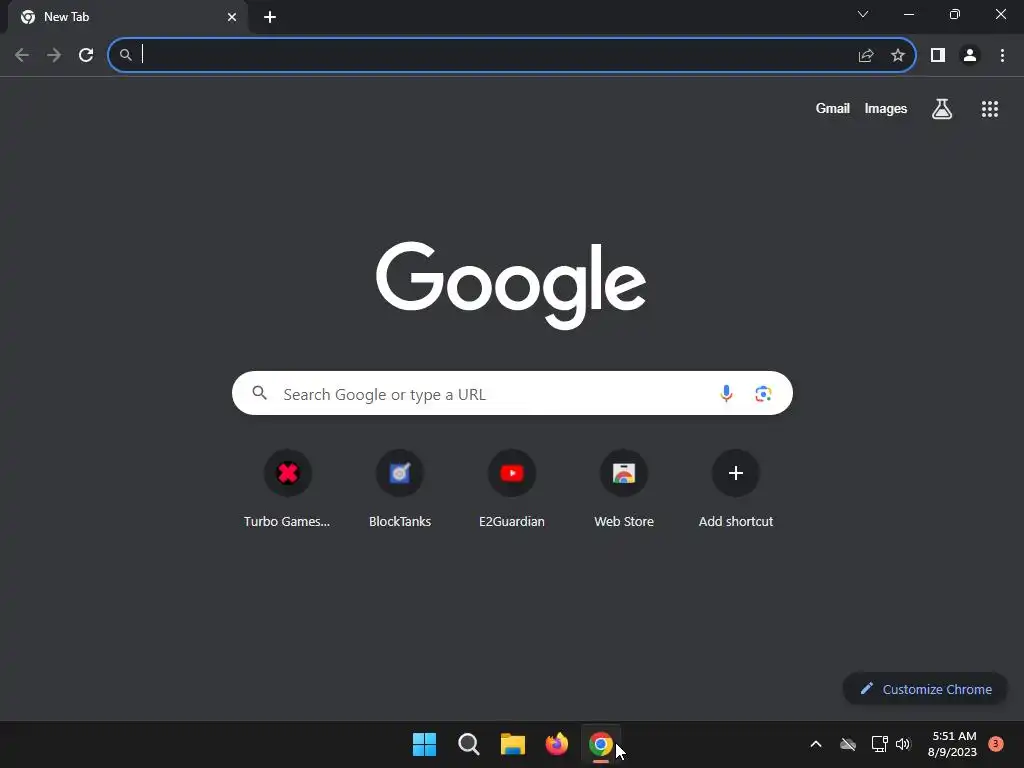Open the Chrome profile menu
Screen dimensions: 1024x768
coord(970,55)
